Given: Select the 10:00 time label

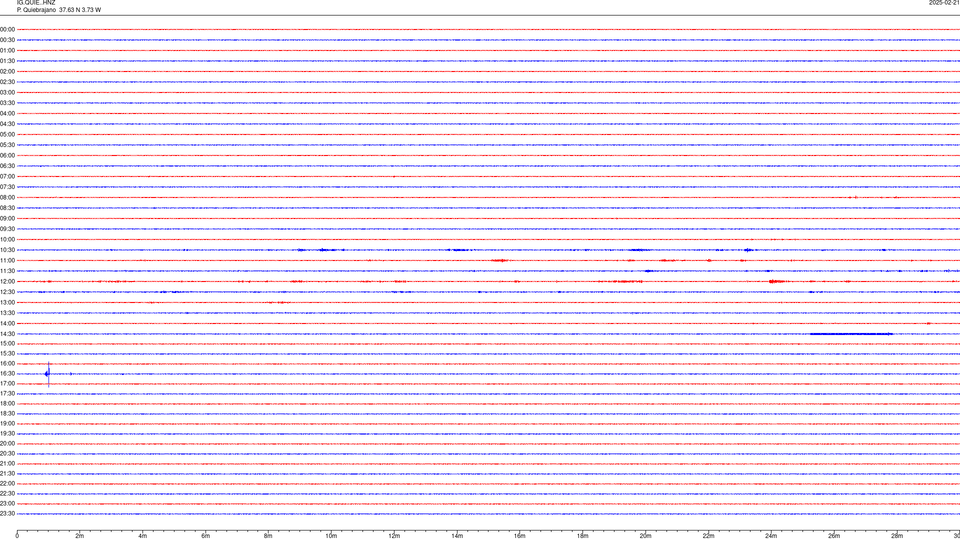Looking at the screenshot, I should click(x=7, y=240).
